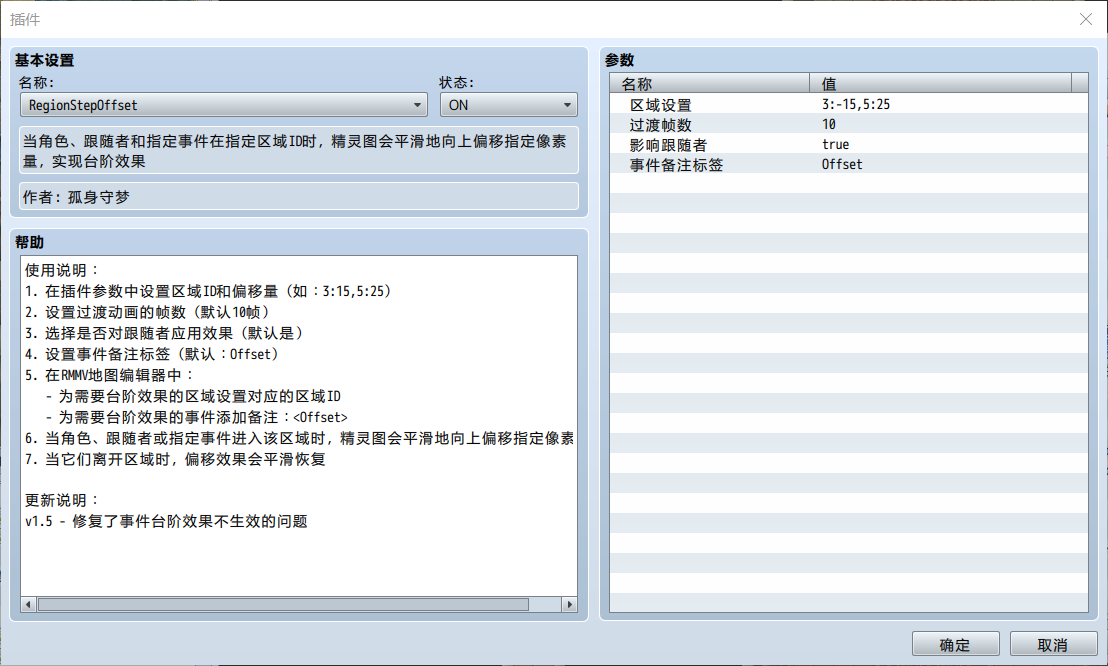Click the 值 column header
This screenshot has width=1108, height=666.
tap(941, 83)
